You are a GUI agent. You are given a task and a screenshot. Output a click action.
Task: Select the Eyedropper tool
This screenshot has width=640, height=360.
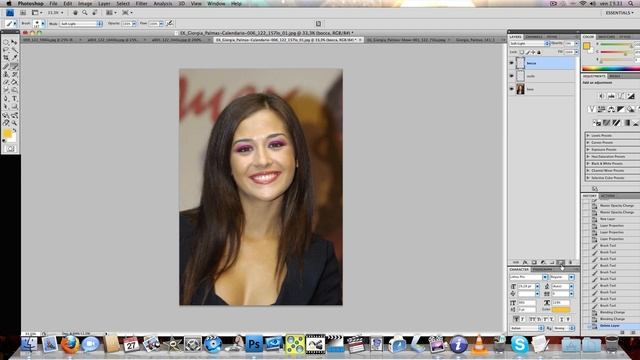(14, 58)
